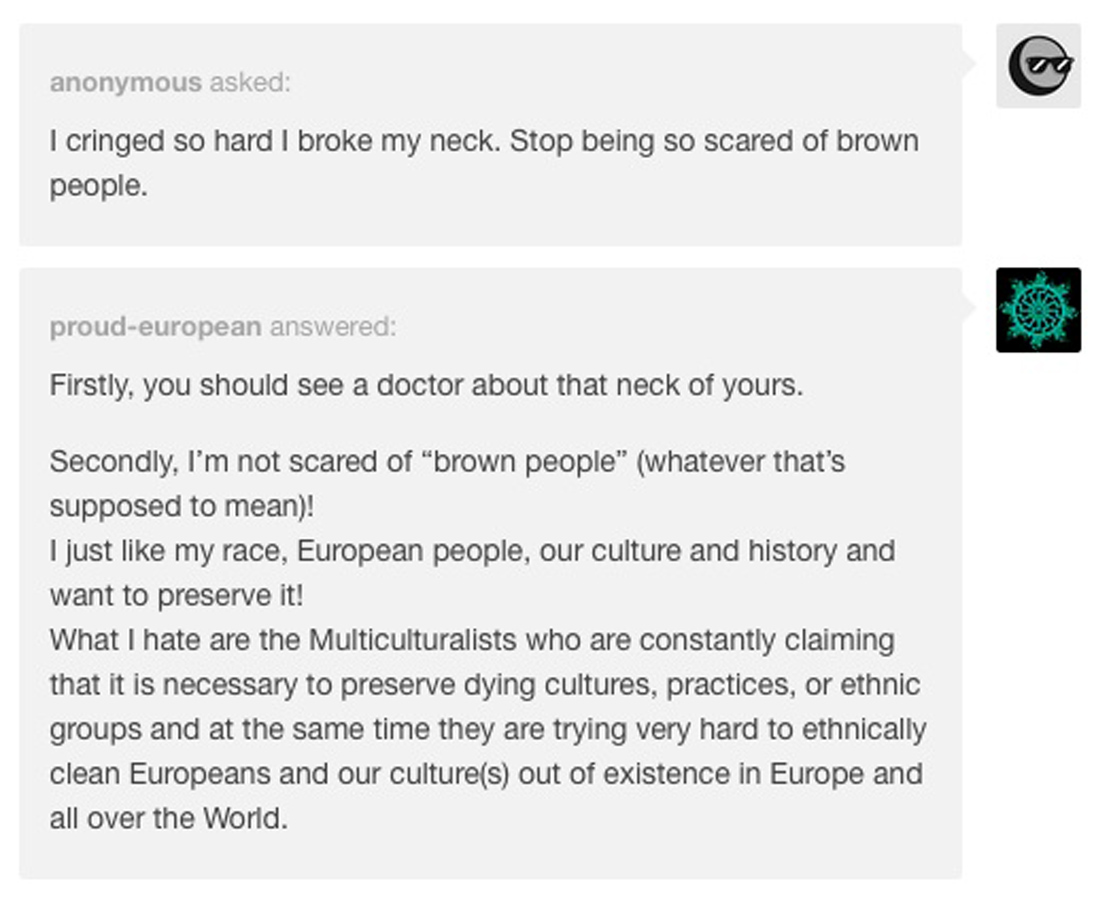
Task: Click the ask bubble's pointer arrow
Action: pyautogui.click(x=968, y=64)
